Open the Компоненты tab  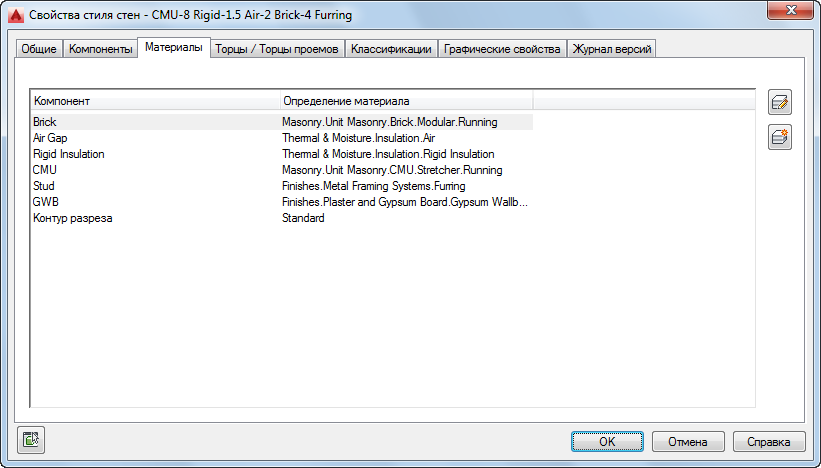pos(100,49)
